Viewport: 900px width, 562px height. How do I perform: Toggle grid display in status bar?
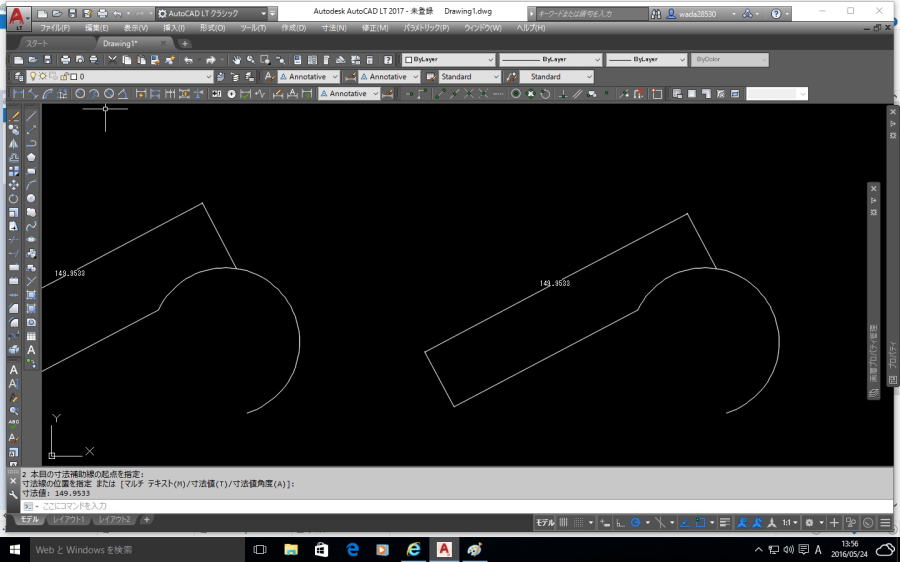[564, 522]
